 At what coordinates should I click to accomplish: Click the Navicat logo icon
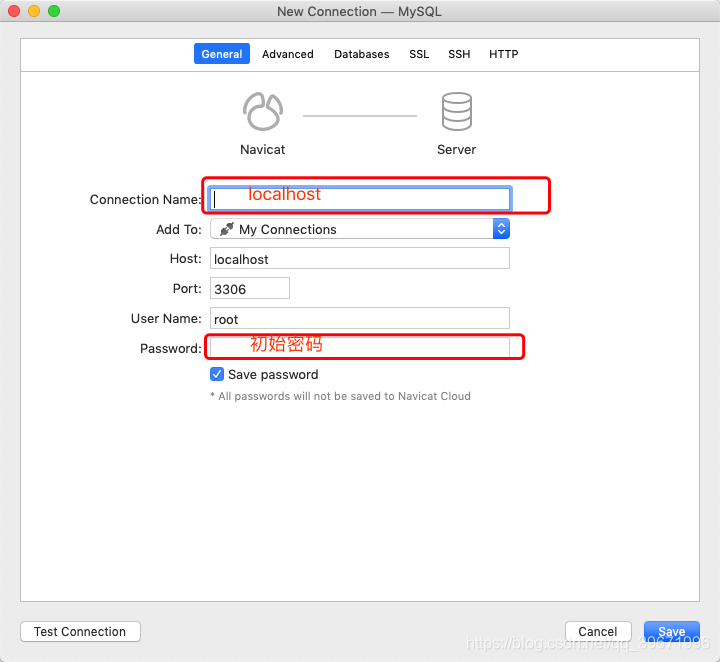click(x=263, y=112)
